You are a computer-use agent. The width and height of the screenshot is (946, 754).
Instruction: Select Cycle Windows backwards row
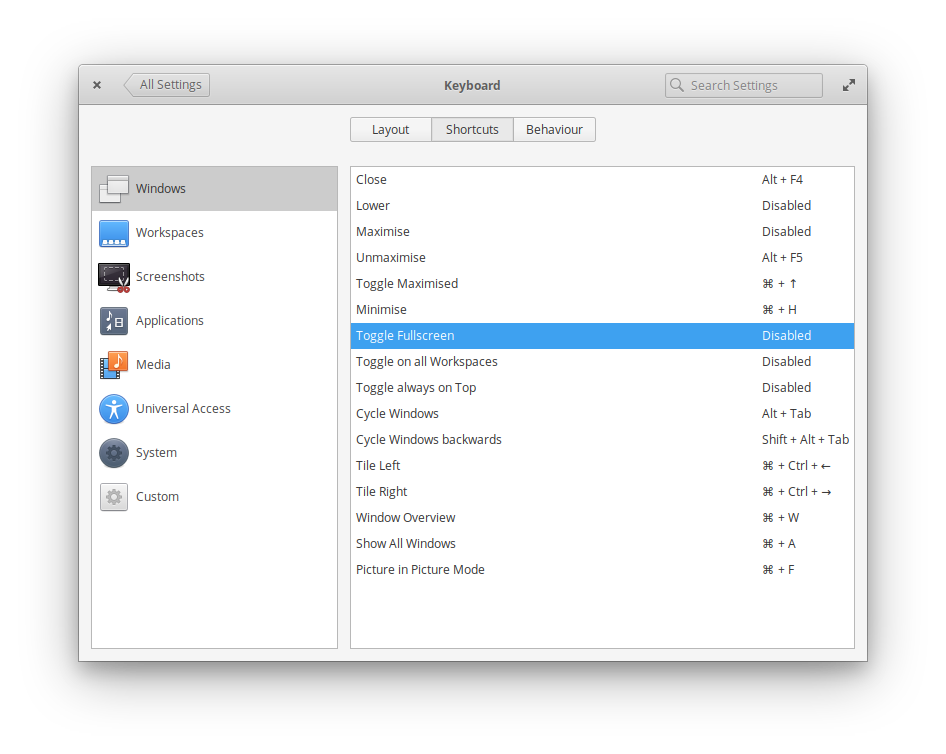(x=602, y=439)
